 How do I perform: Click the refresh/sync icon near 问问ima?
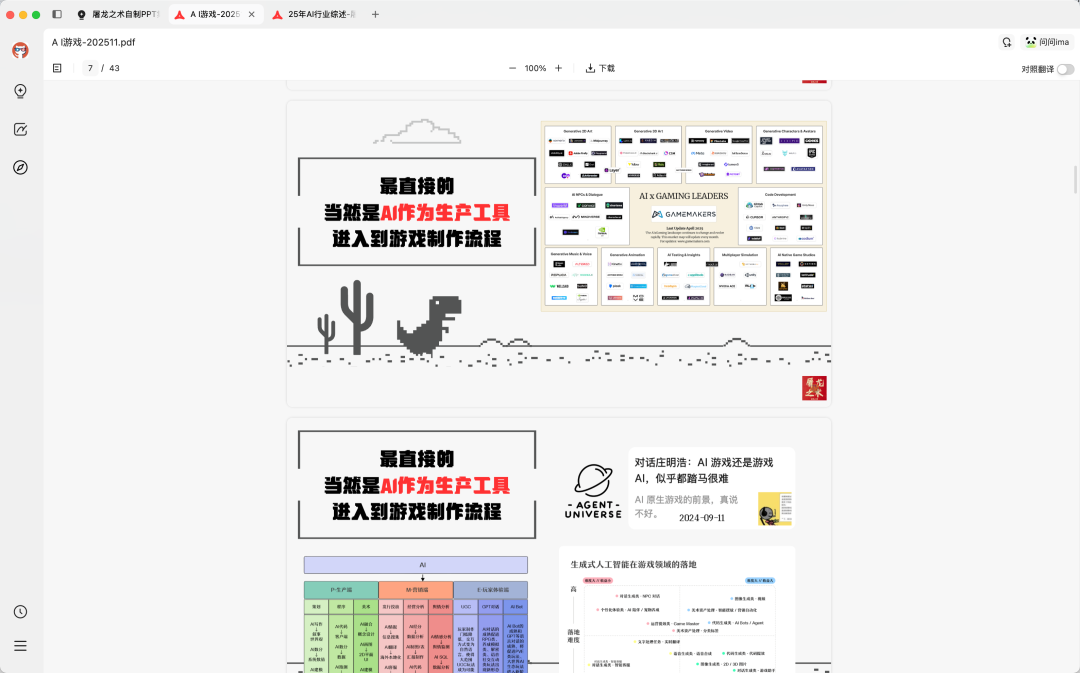coord(1007,42)
